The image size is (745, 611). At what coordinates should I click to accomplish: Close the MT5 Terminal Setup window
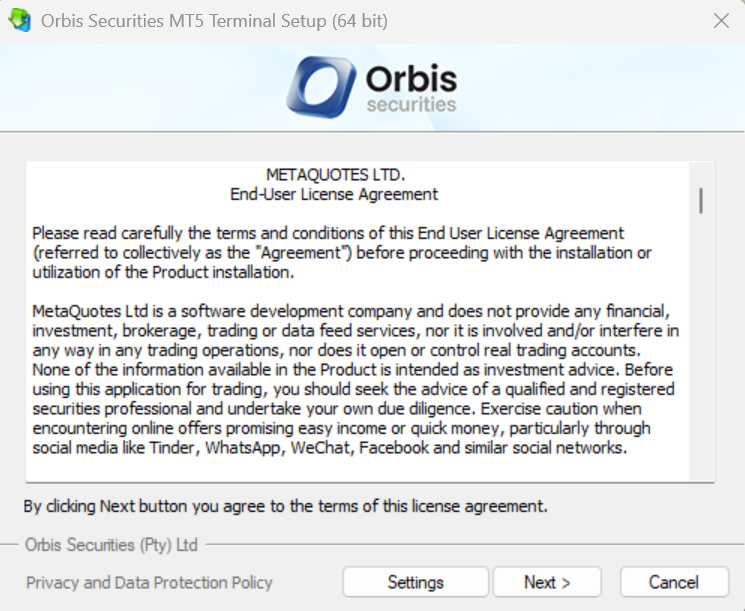coord(720,20)
